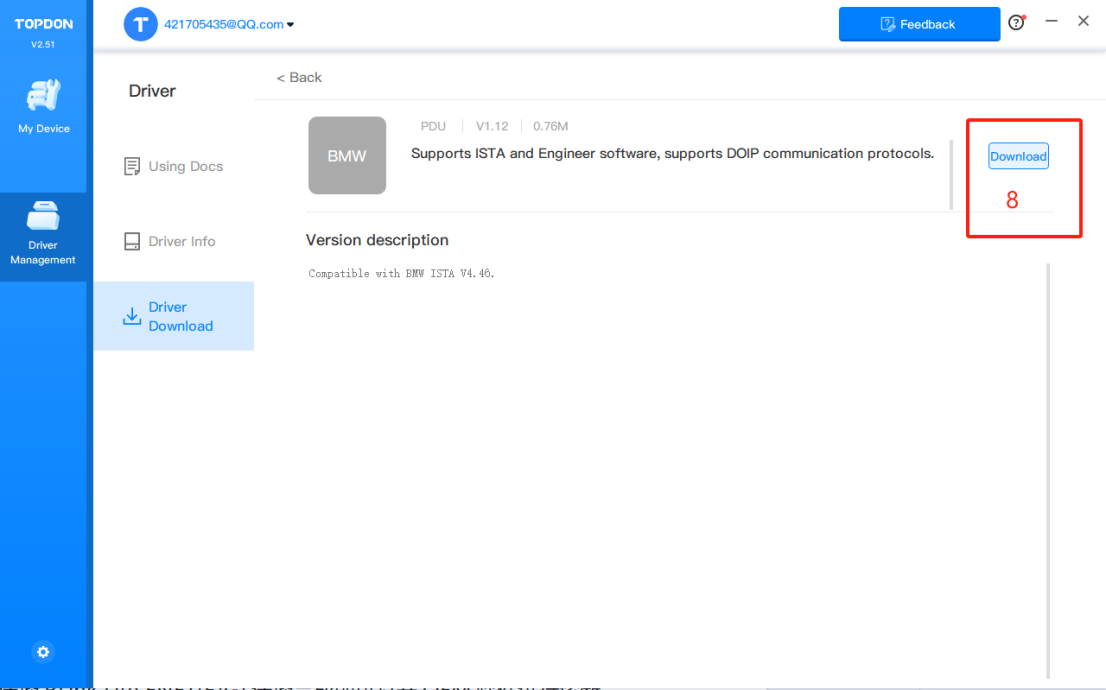Open settings via the gear icon
This screenshot has height=690, width=1106.
tap(43, 652)
